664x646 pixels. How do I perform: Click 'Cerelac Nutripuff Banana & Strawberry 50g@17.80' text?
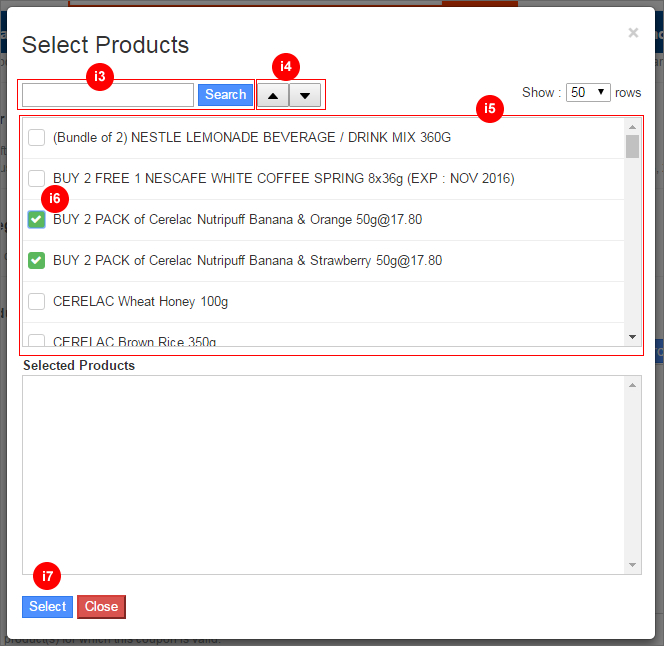tap(296, 261)
